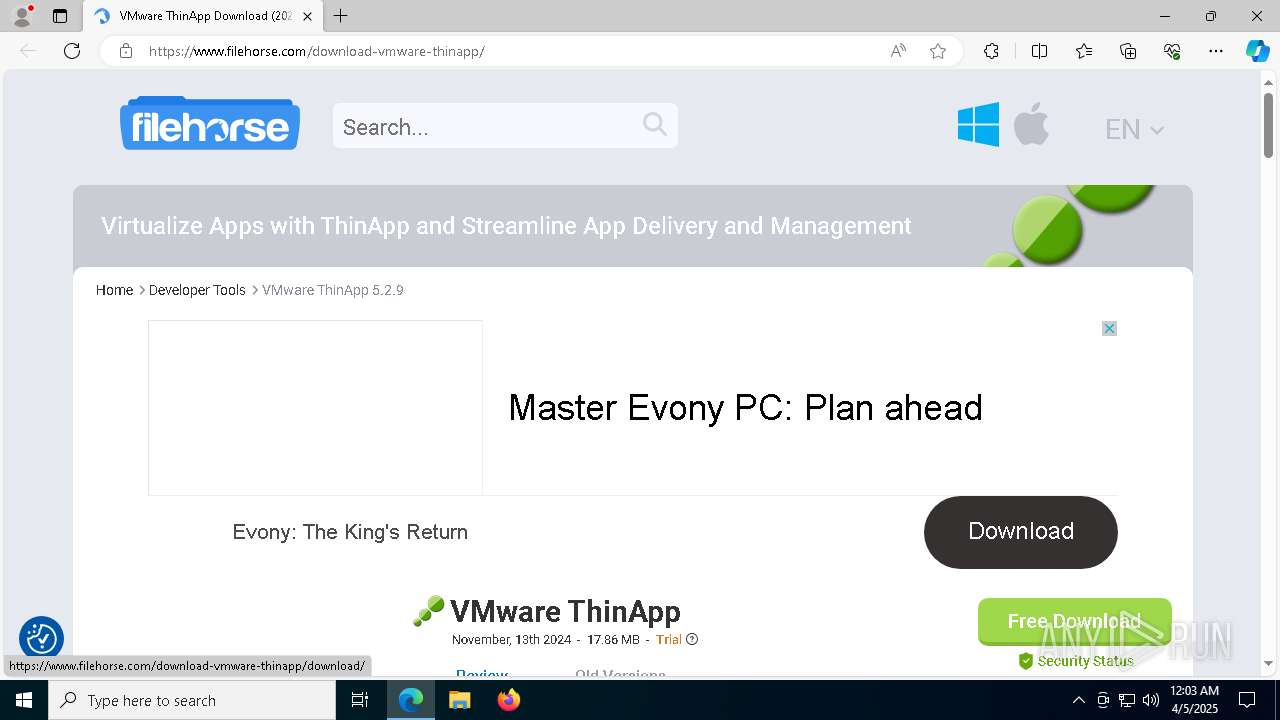Go to Home breadcrumb
The image size is (1280, 720).
pos(114,290)
